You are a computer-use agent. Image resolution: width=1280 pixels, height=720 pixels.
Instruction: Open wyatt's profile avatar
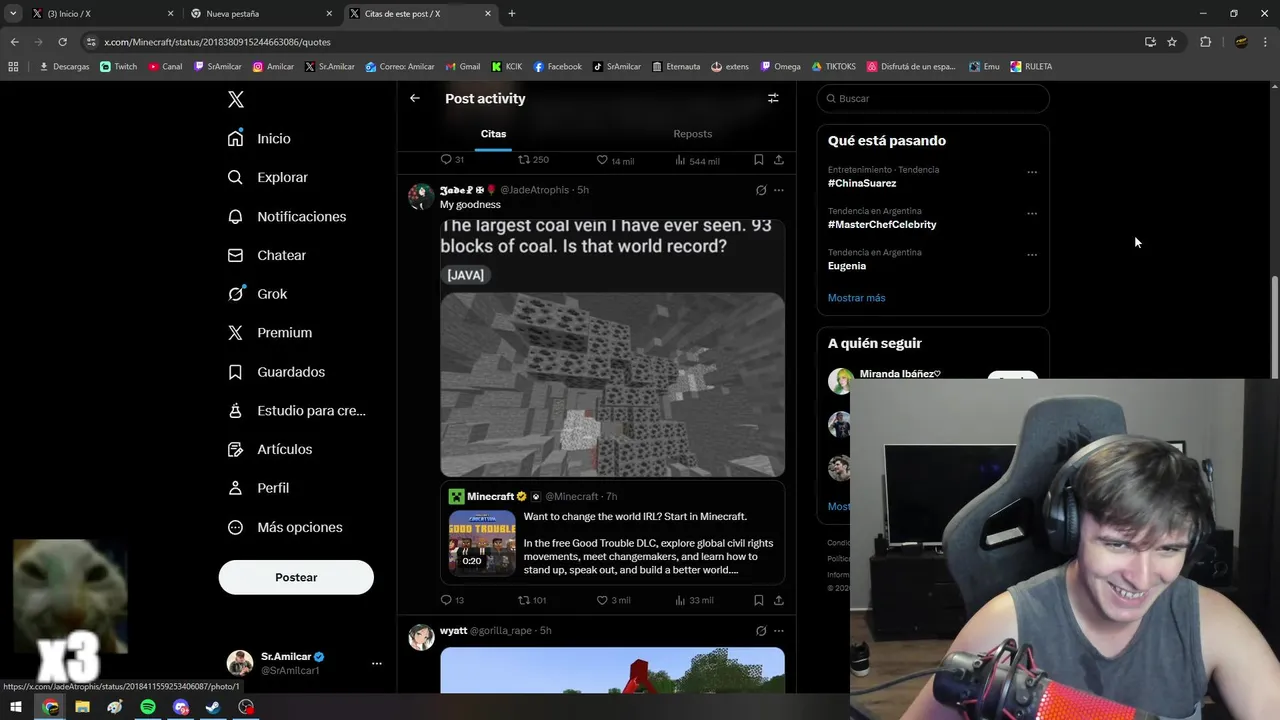[x=421, y=637]
